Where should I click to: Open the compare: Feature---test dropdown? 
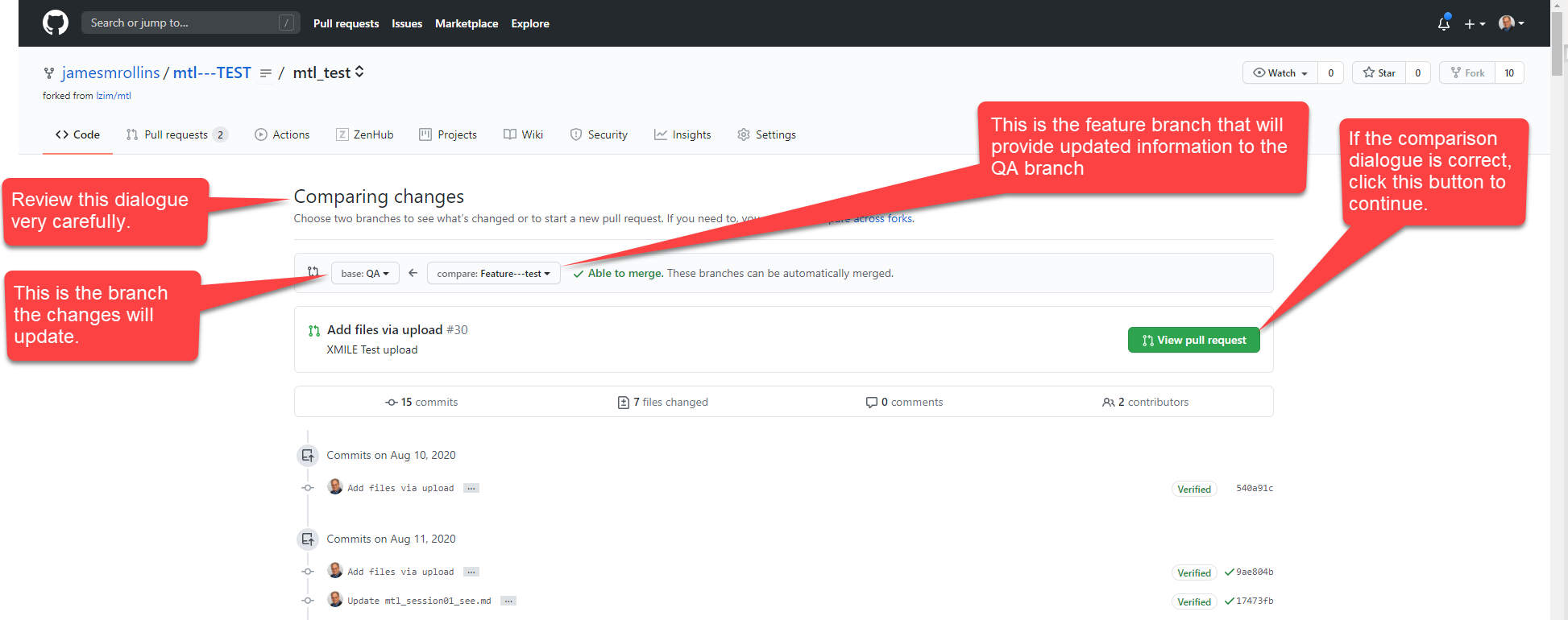[x=493, y=273]
